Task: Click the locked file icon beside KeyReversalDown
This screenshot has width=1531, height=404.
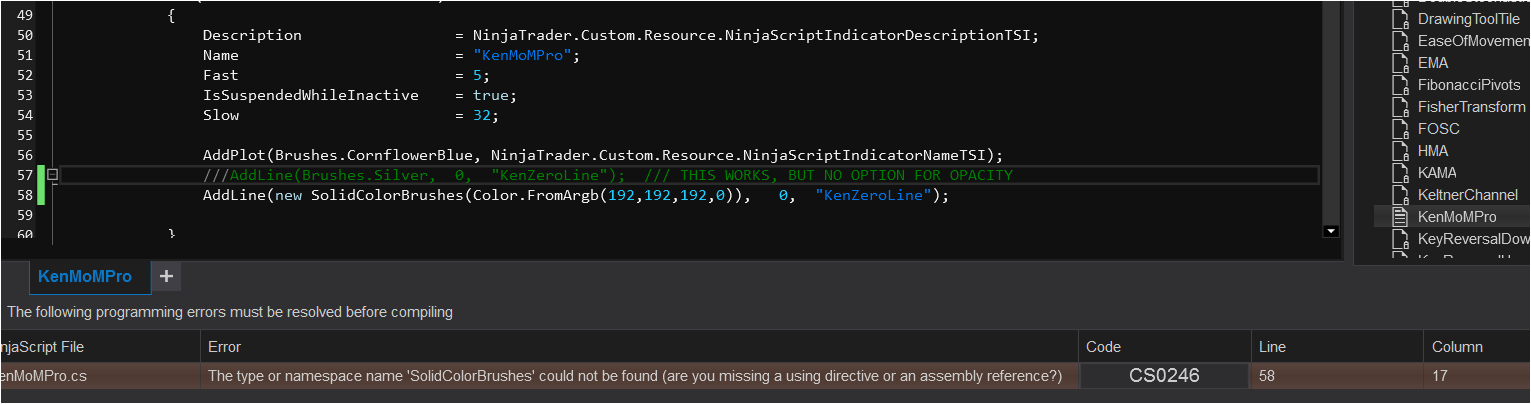Action: (1399, 239)
